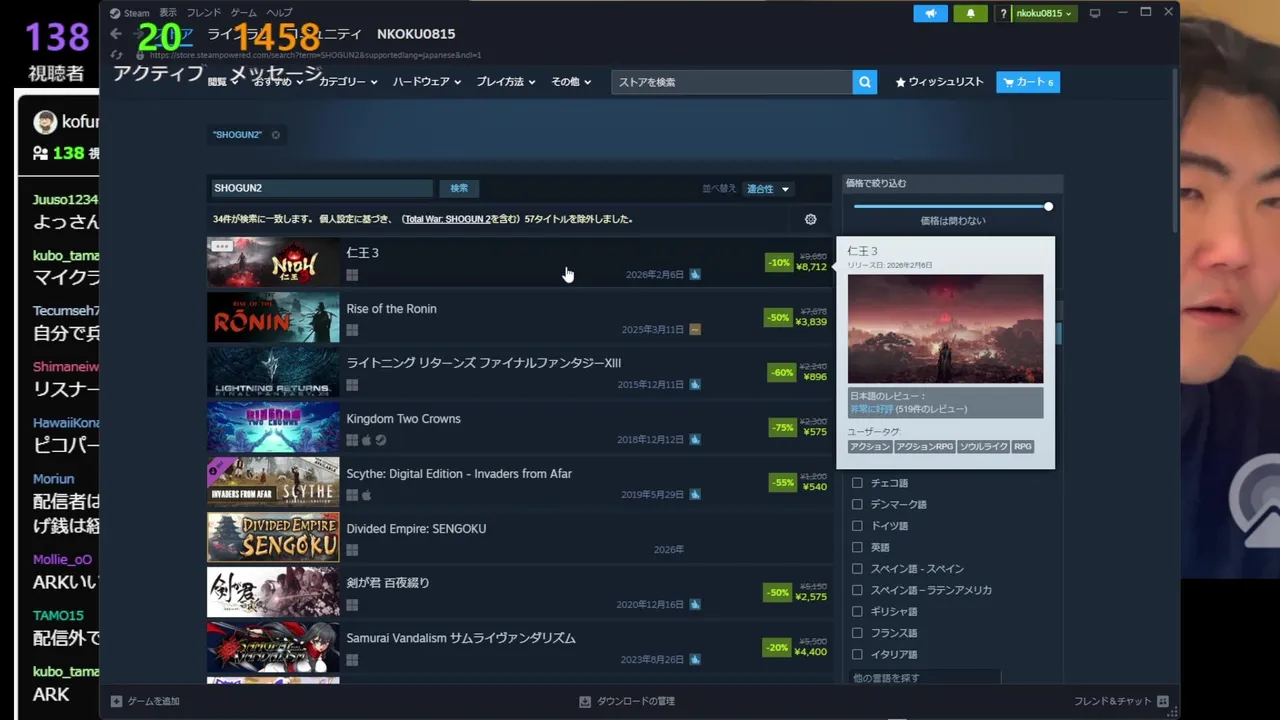Go to the NKOKU0815 profile tab
The image size is (1280, 720).
coord(416,34)
